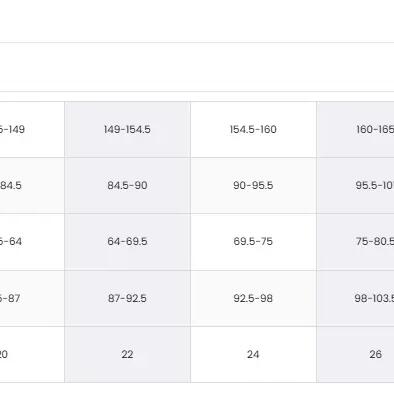
Task: Click the cell ending in -64
Action: point(32,242)
